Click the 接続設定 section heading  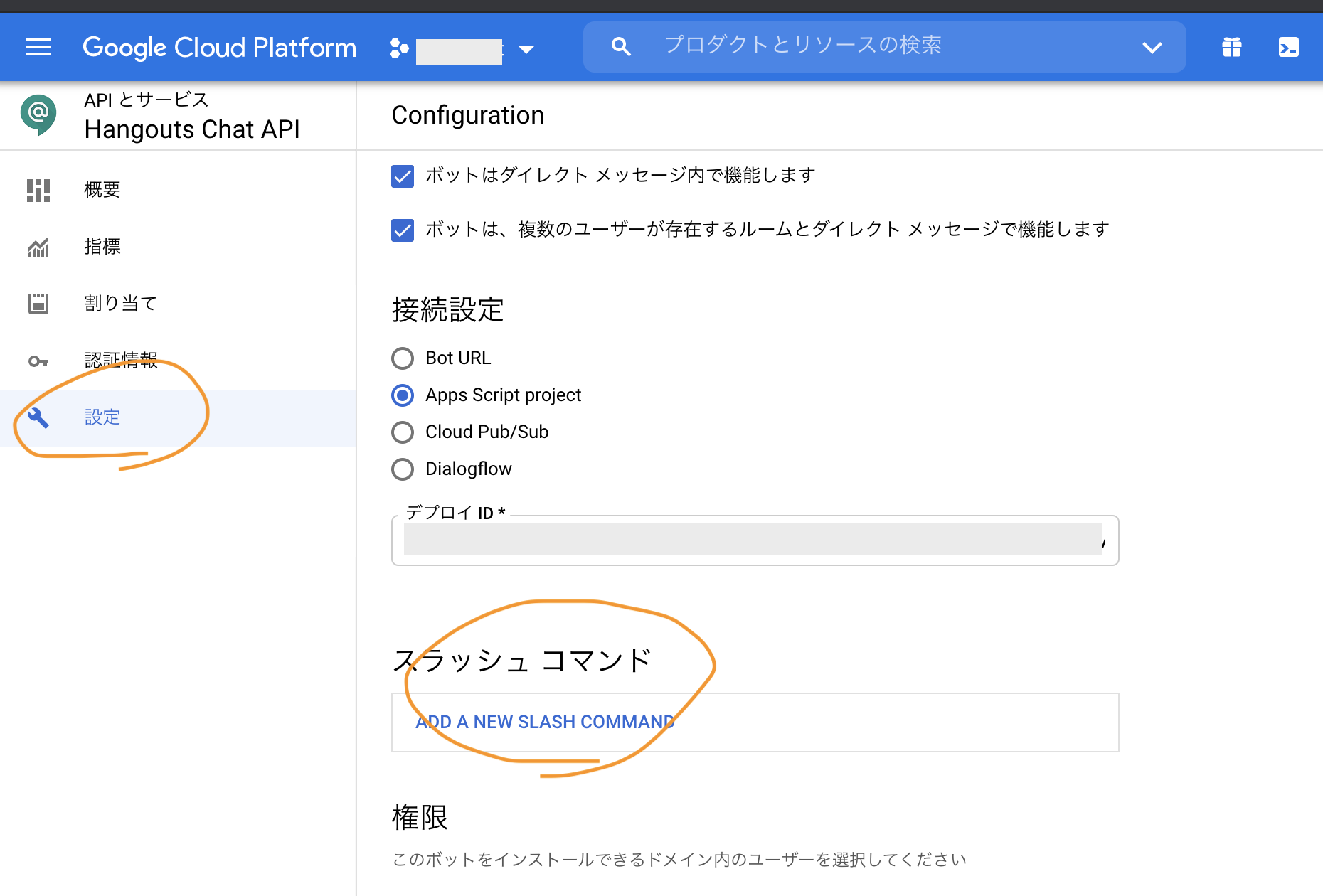pos(447,310)
